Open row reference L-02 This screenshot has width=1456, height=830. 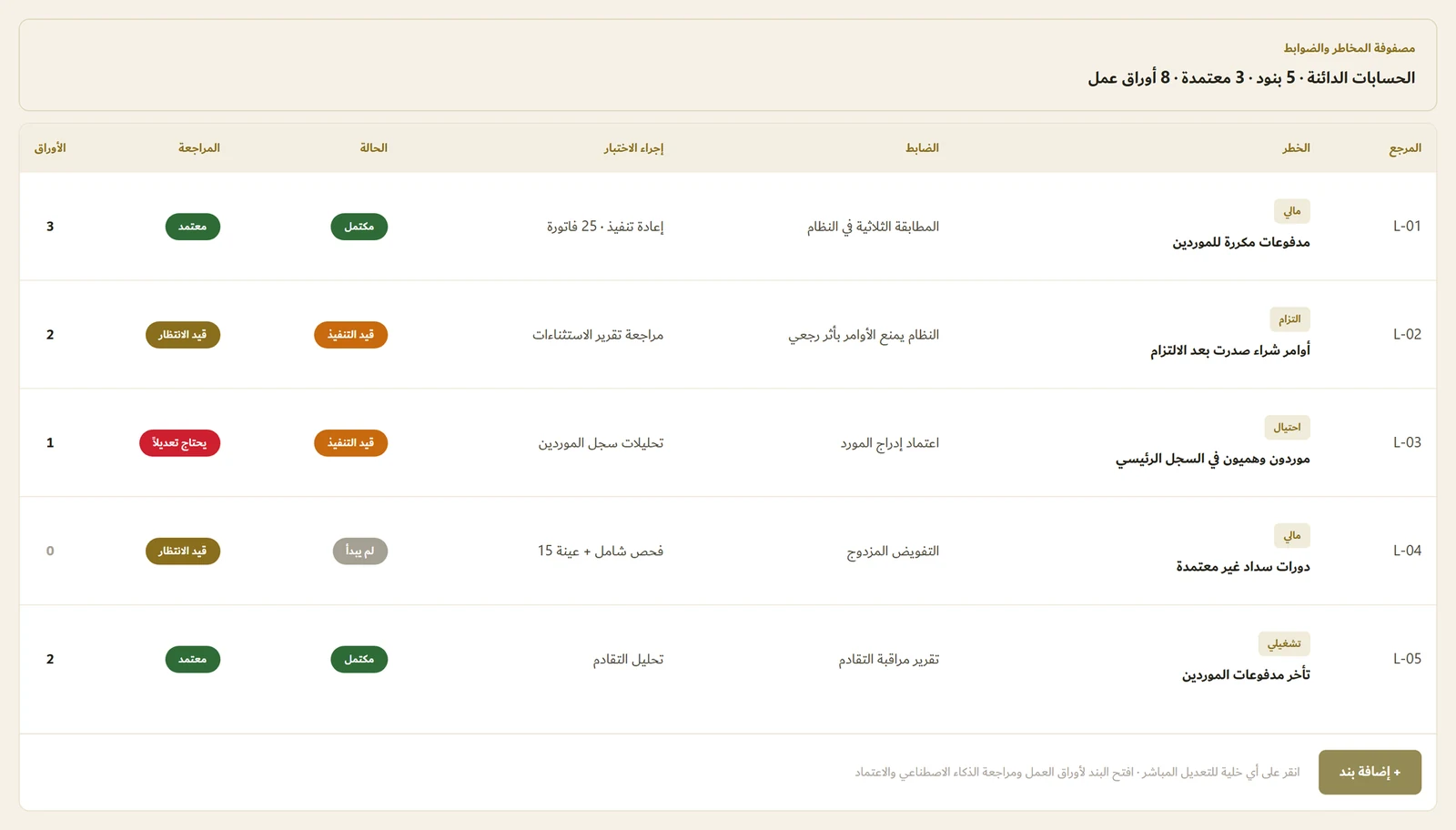[x=1407, y=334]
